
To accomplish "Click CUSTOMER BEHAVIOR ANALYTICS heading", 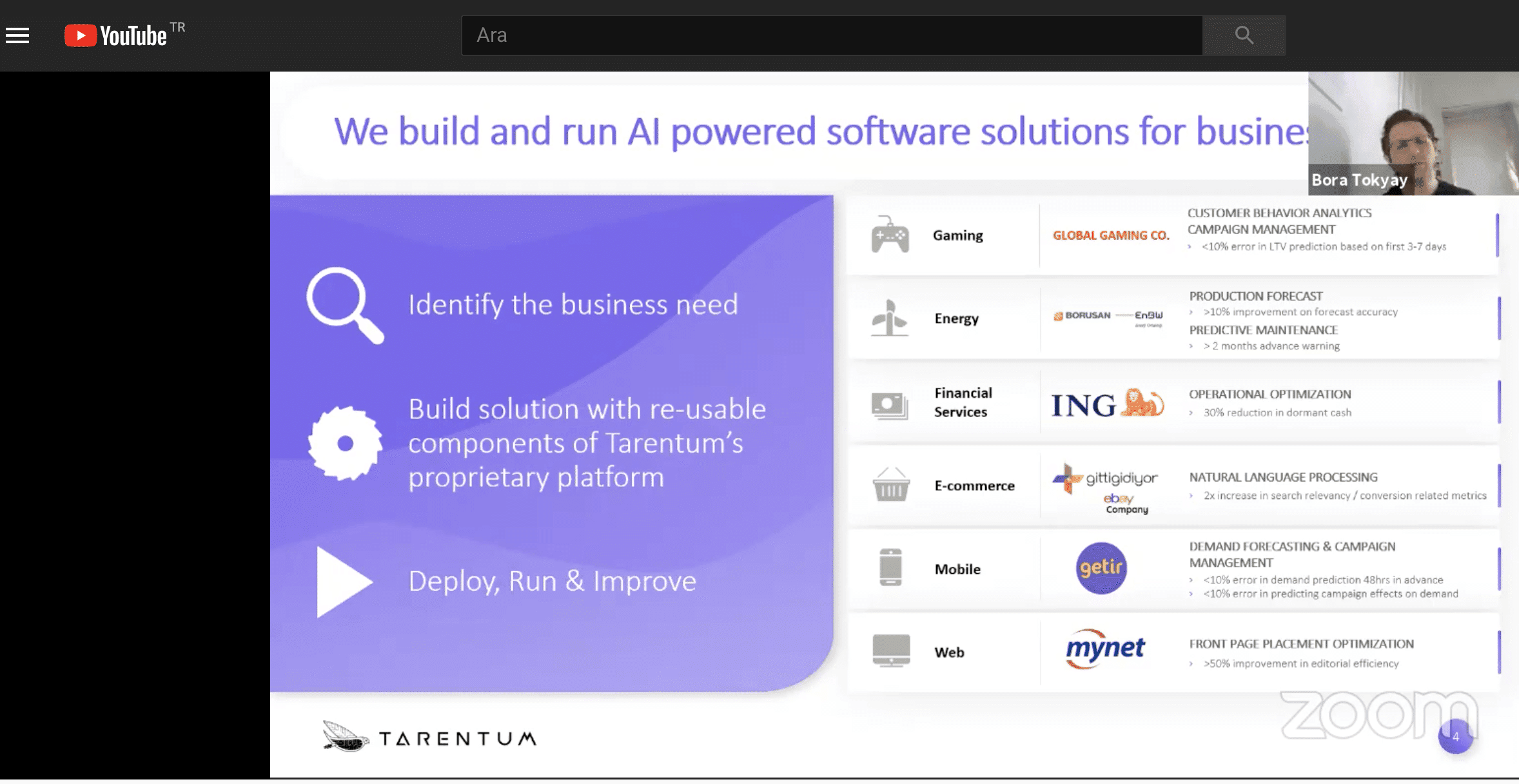I will point(1279,213).
